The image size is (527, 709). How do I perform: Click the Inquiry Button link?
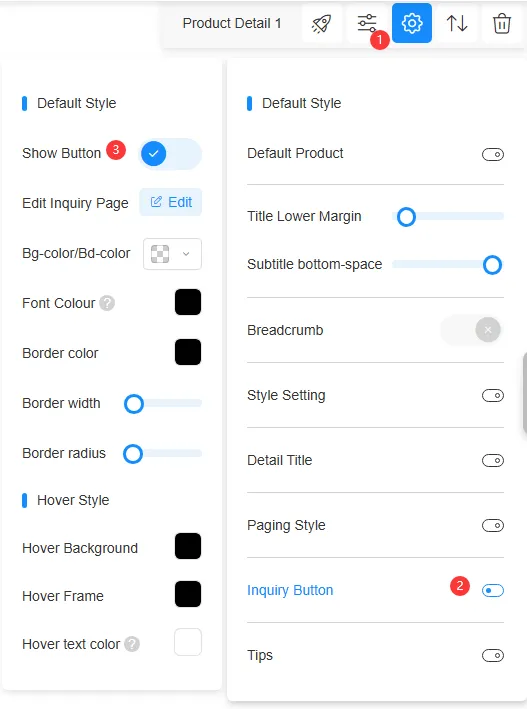point(290,590)
